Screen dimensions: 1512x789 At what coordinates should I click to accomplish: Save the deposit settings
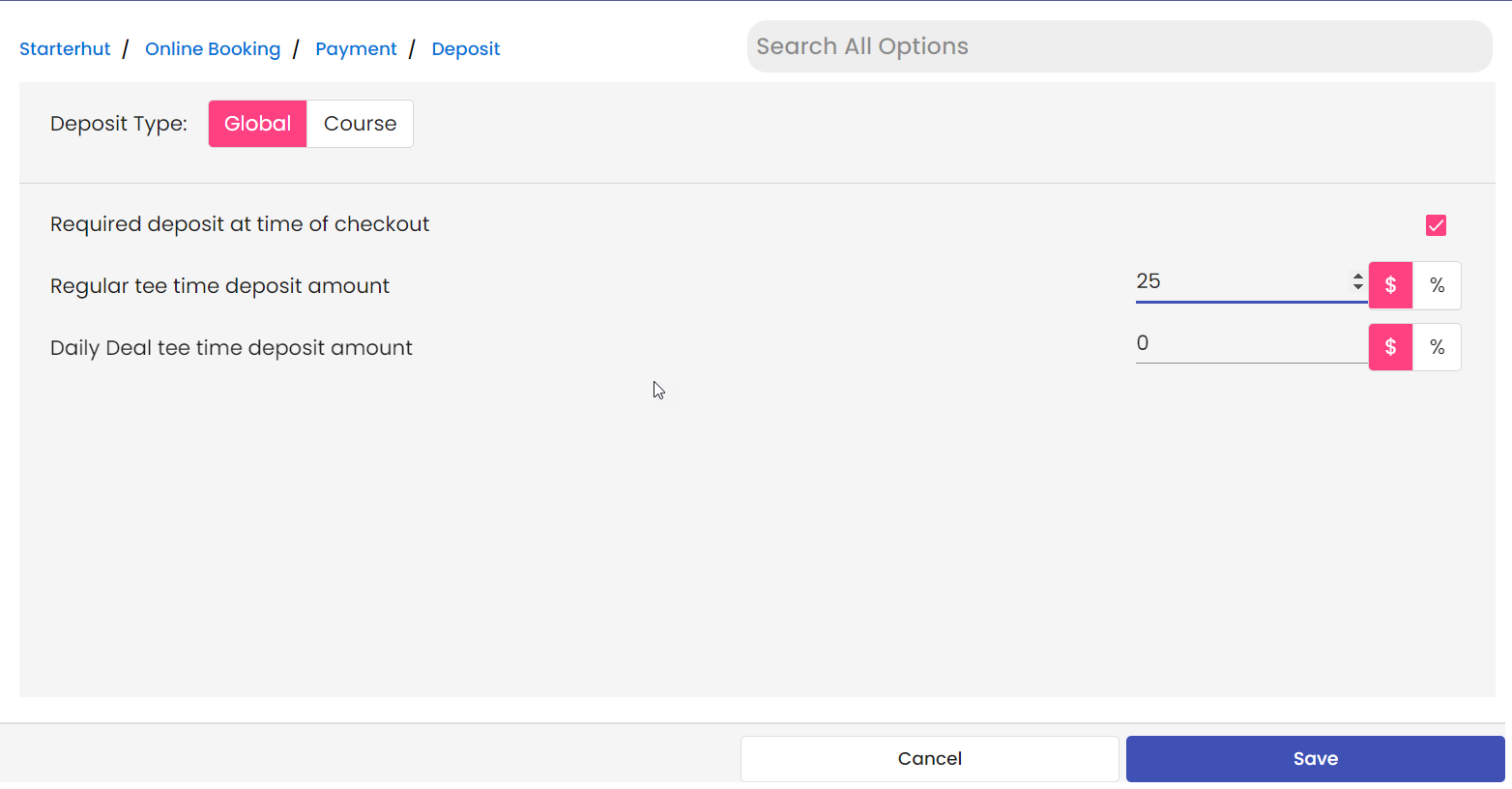1316,759
